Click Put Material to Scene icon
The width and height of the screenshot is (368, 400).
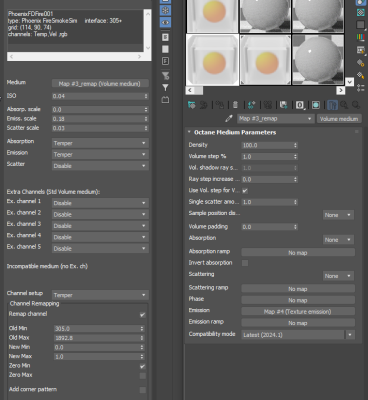point(203,105)
